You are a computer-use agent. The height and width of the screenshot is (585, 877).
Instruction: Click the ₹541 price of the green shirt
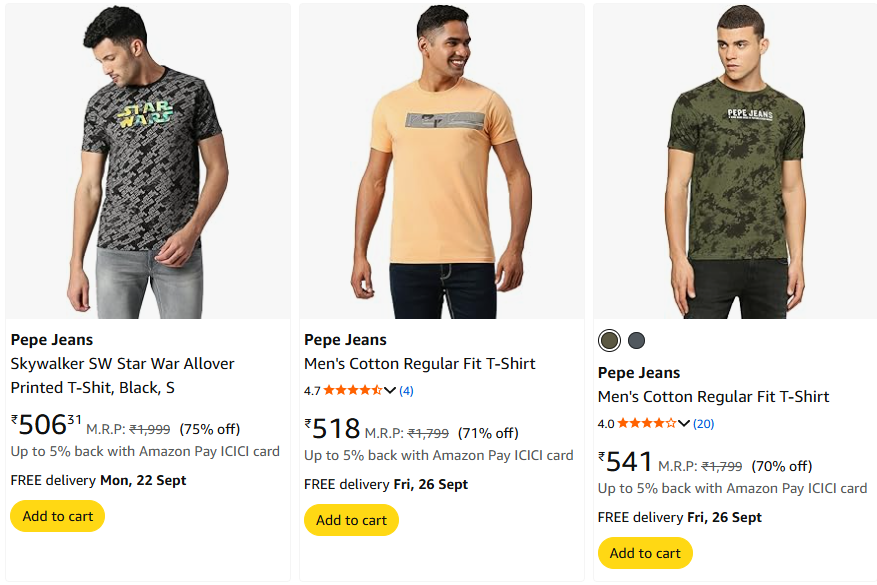[626, 462]
